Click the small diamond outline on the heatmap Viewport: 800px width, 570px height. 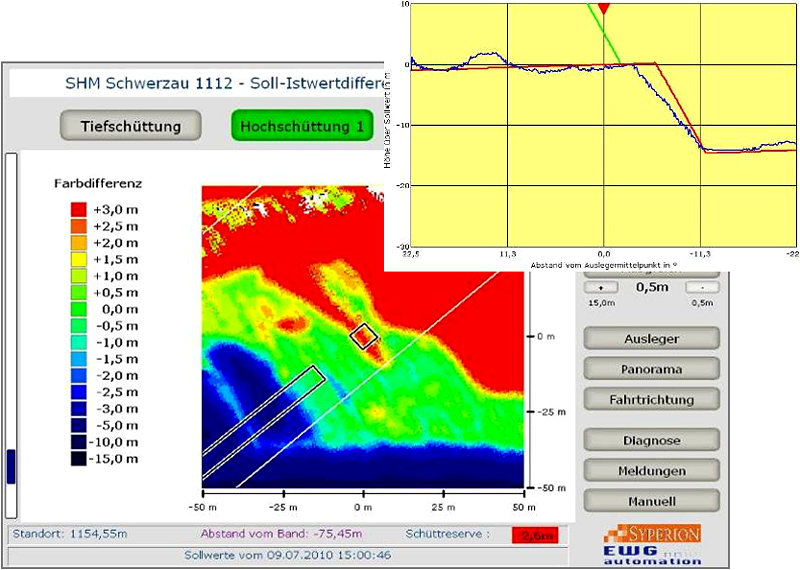pyautogui.click(x=364, y=337)
